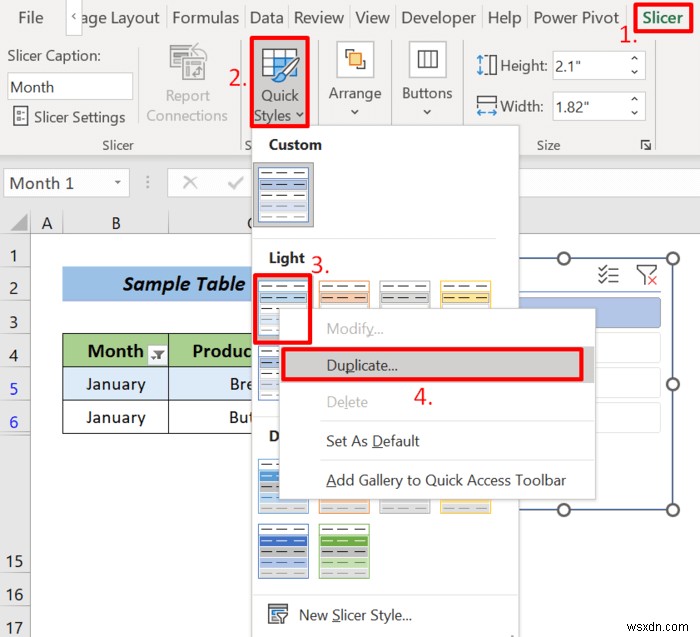This screenshot has width=700, height=637.
Task: Select the dark blue slicer style thumbnail
Action: click(283, 551)
